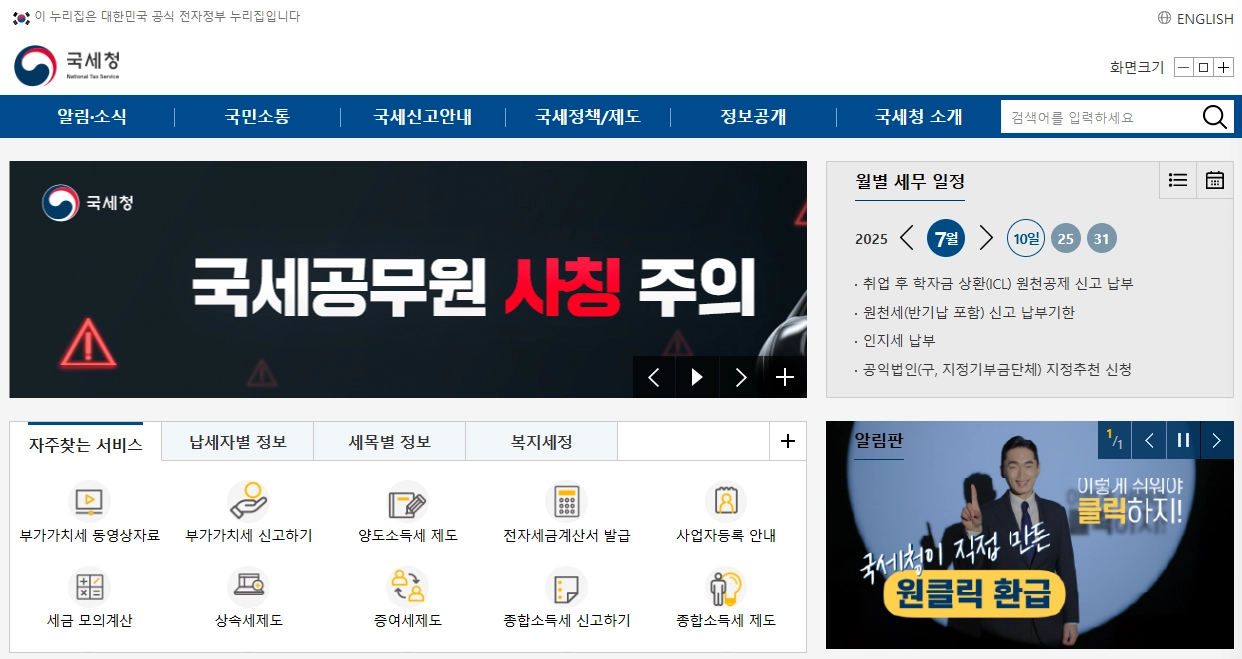Open the 국세신고안내 menu
This screenshot has width=1242, height=659.
click(x=422, y=116)
